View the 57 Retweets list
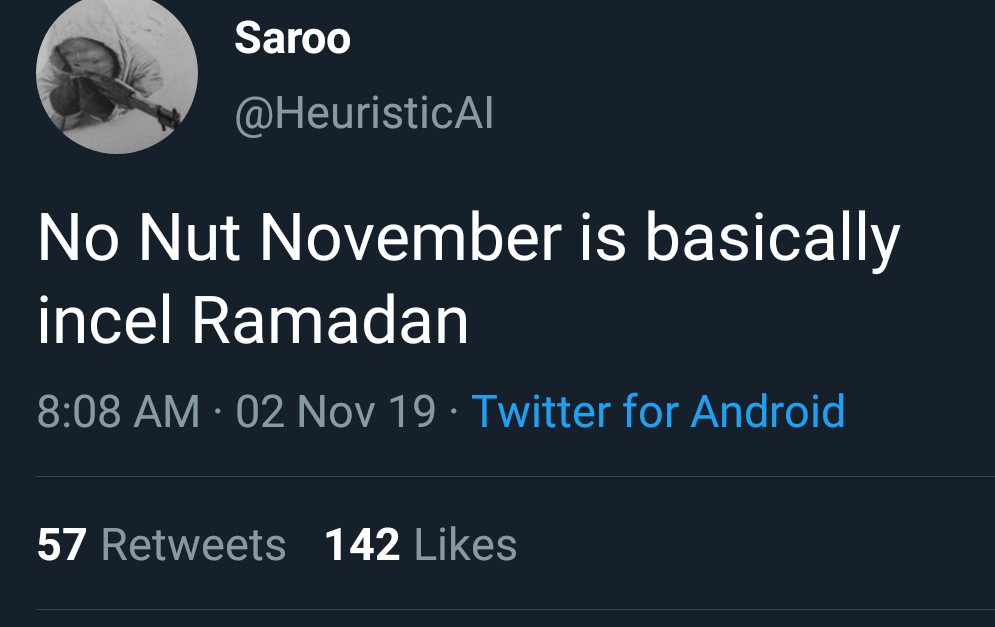995x627 pixels. [162, 544]
